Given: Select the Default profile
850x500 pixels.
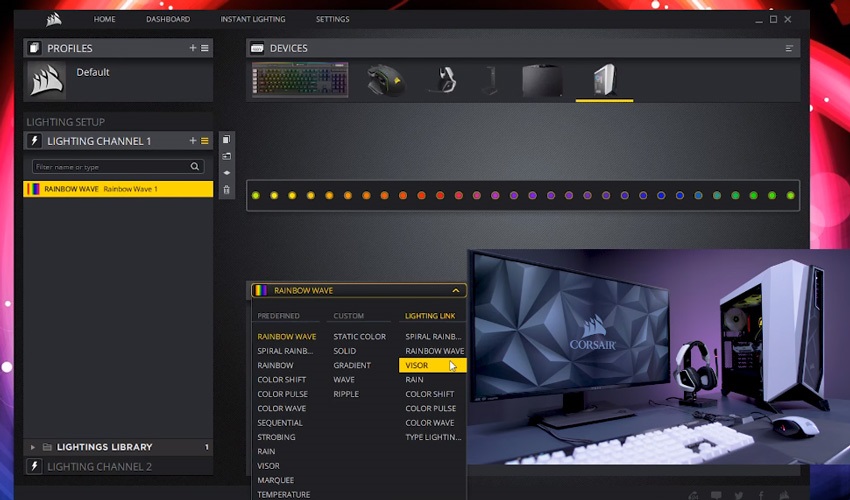Looking at the screenshot, I should click(x=93, y=72).
